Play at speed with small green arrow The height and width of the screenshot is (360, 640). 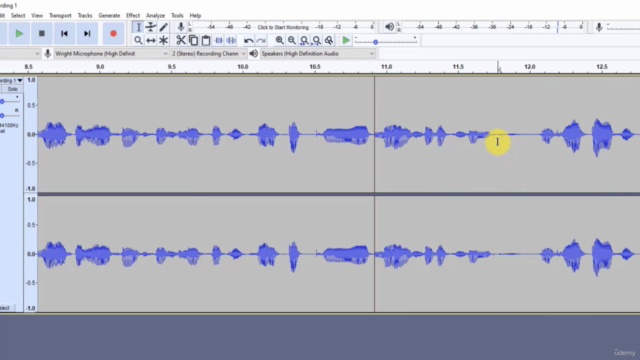[x=346, y=40]
